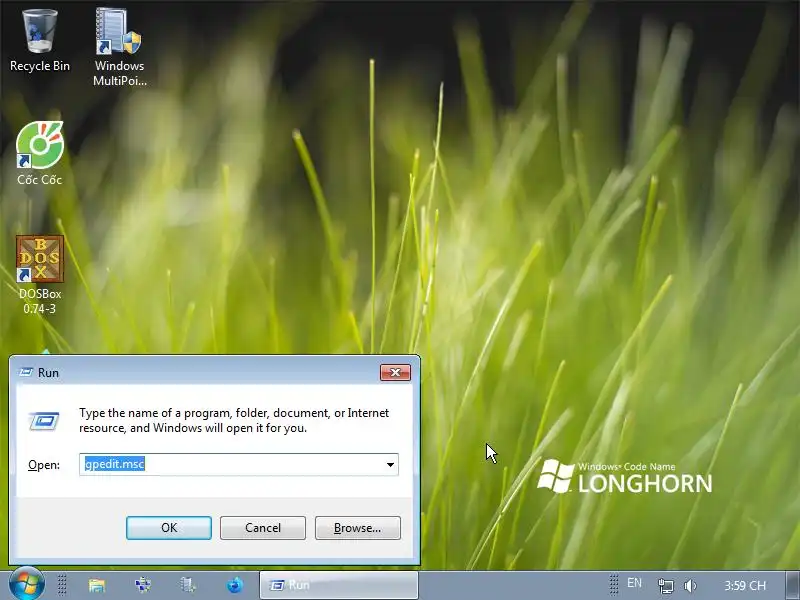Close the Run dialog with red X

(395, 372)
